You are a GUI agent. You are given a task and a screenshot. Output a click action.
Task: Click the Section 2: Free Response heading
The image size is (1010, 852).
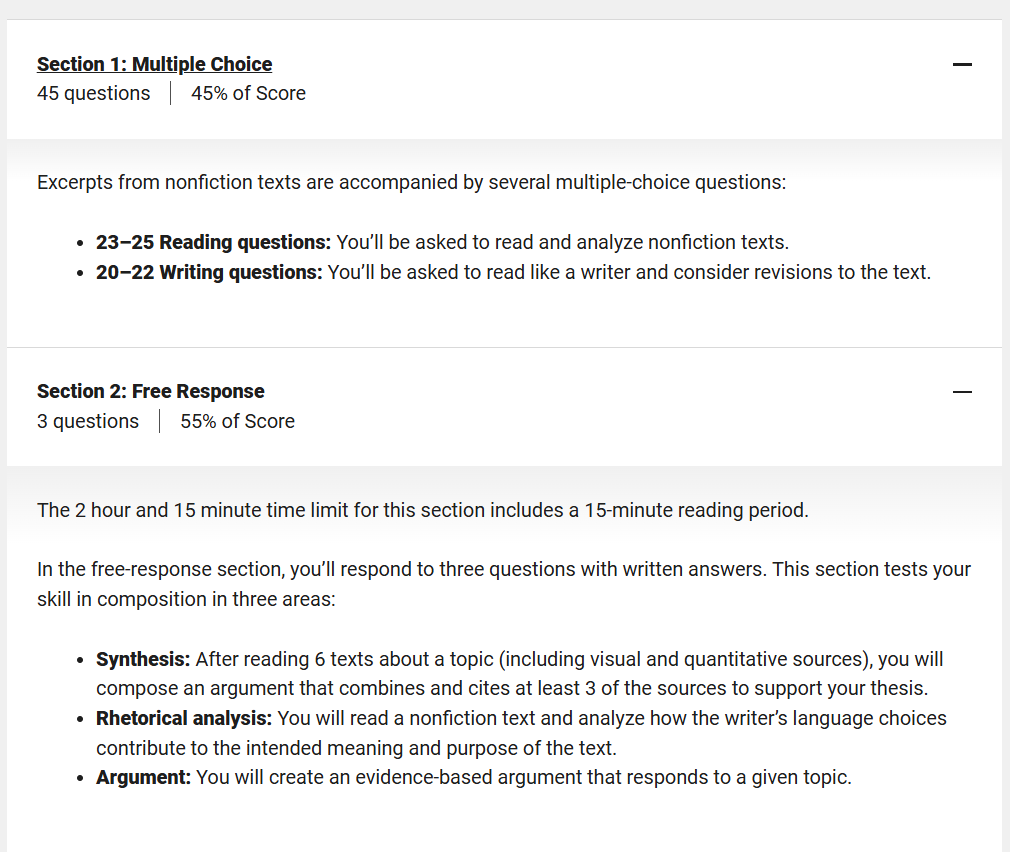pos(150,391)
